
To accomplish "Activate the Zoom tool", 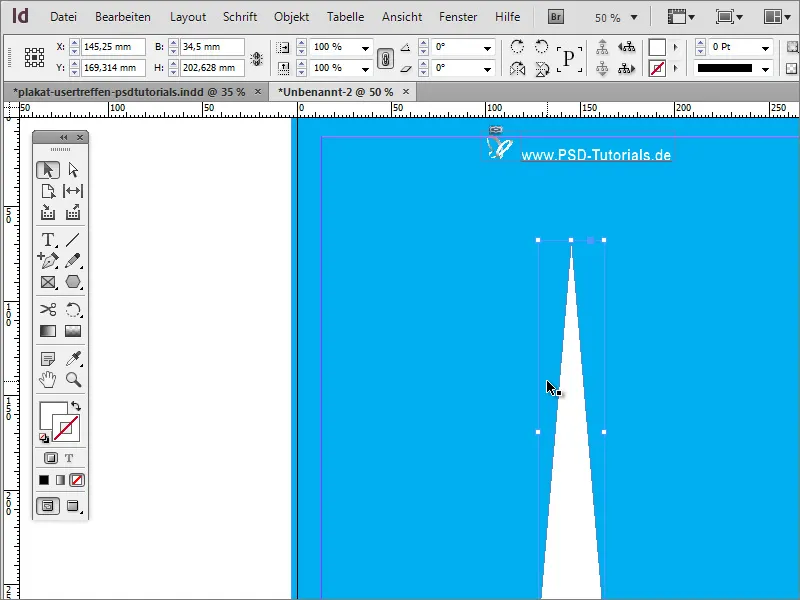I will 72,380.
